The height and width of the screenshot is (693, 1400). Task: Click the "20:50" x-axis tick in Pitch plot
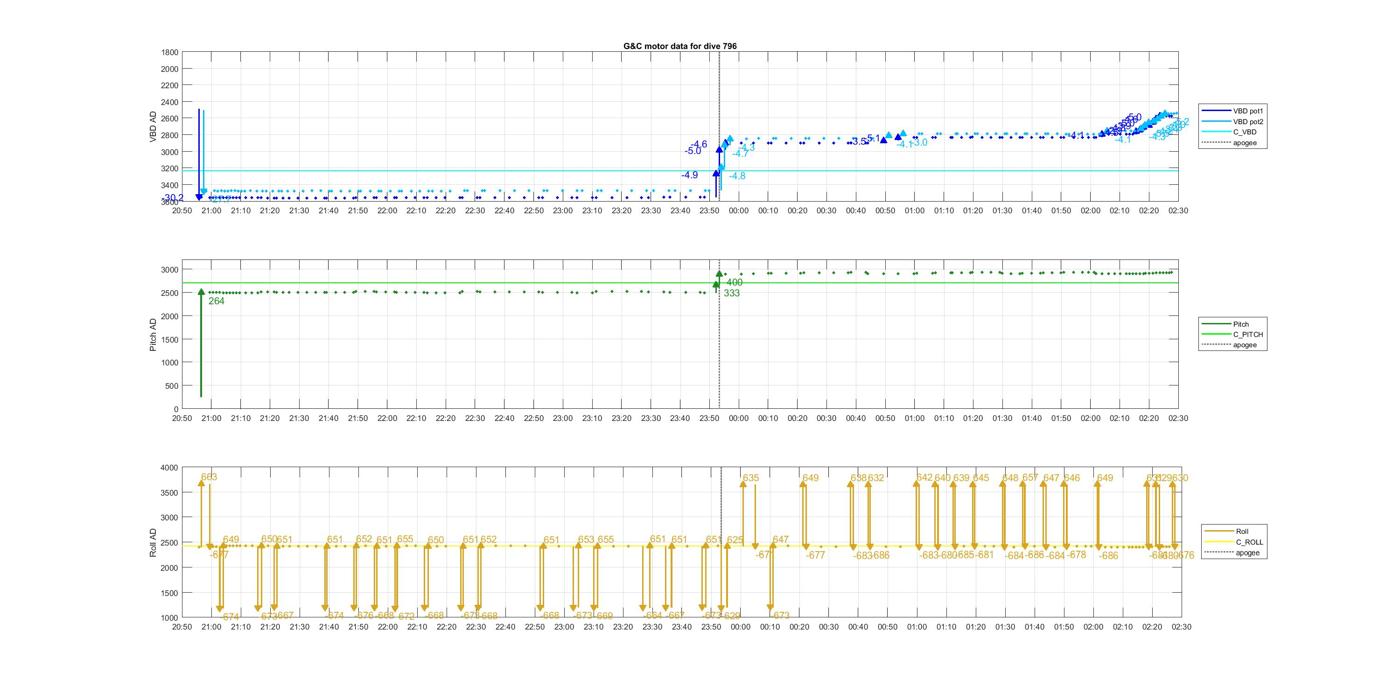(182, 418)
